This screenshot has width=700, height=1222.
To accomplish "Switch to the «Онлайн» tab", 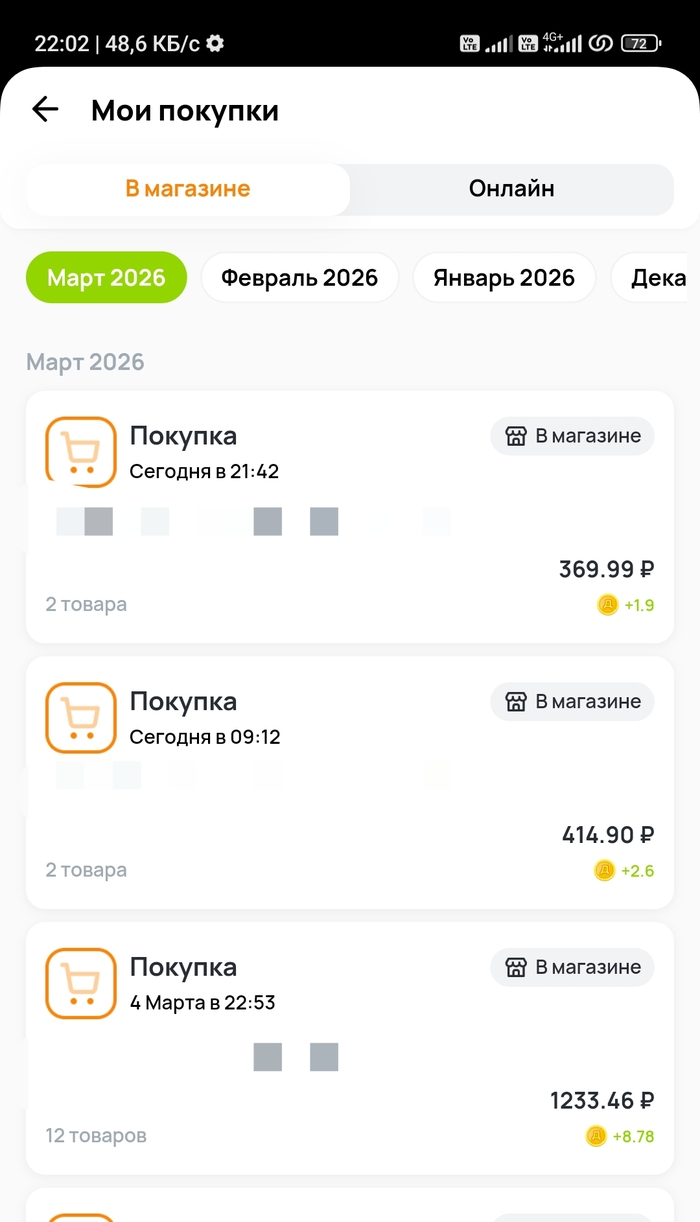I will pyautogui.click(x=511, y=189).
